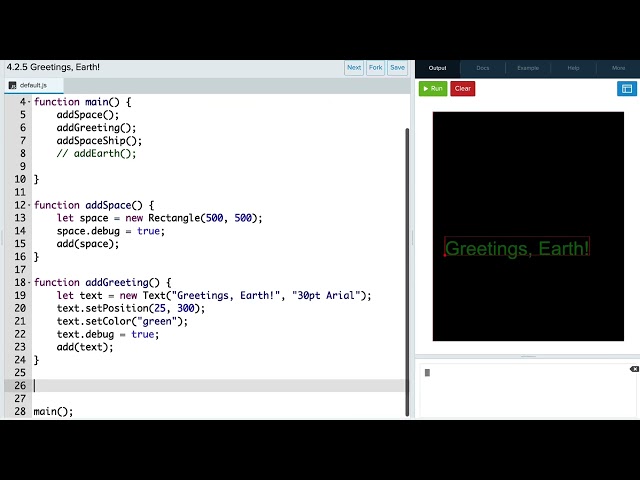The image size is (640, 480).
Task: Click the Fork button
Action: click(x=376, y=68)
